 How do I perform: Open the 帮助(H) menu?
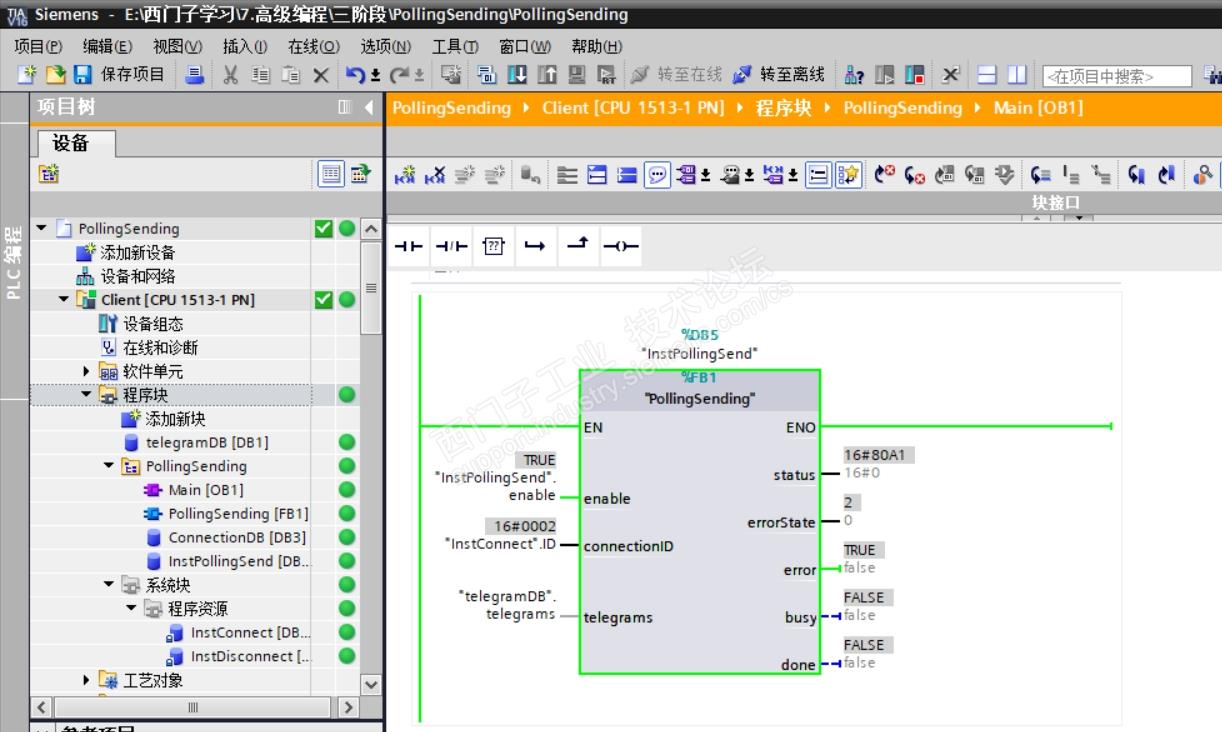pyautogui.click(x=596, y=46)
